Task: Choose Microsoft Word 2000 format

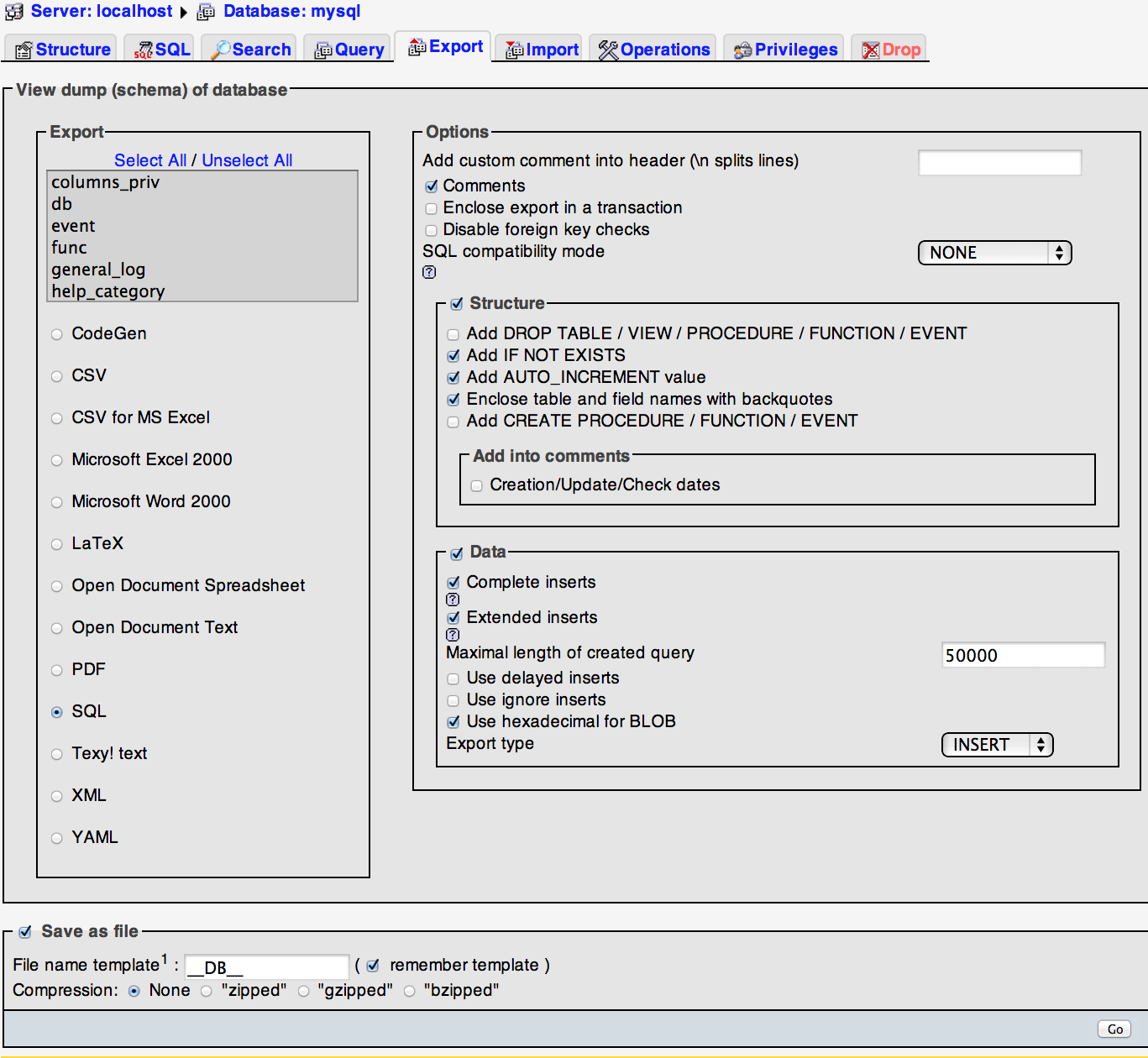Action: [x=57, y=502]
